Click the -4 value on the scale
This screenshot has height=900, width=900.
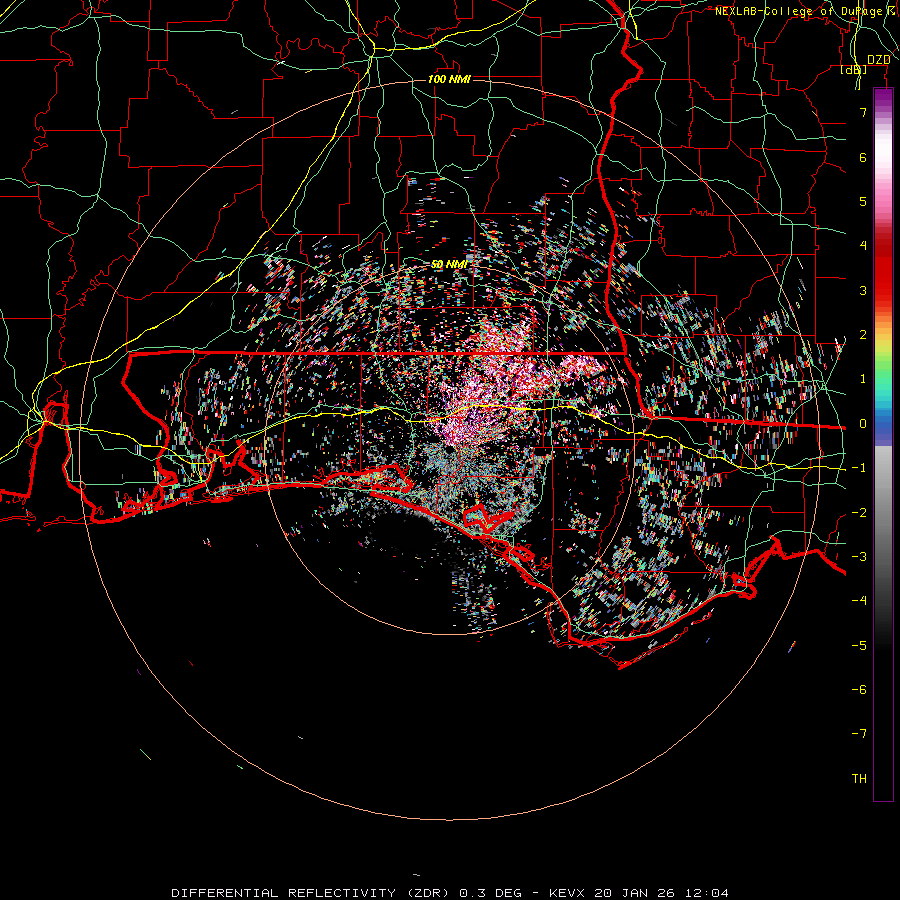tap(859, 601)
